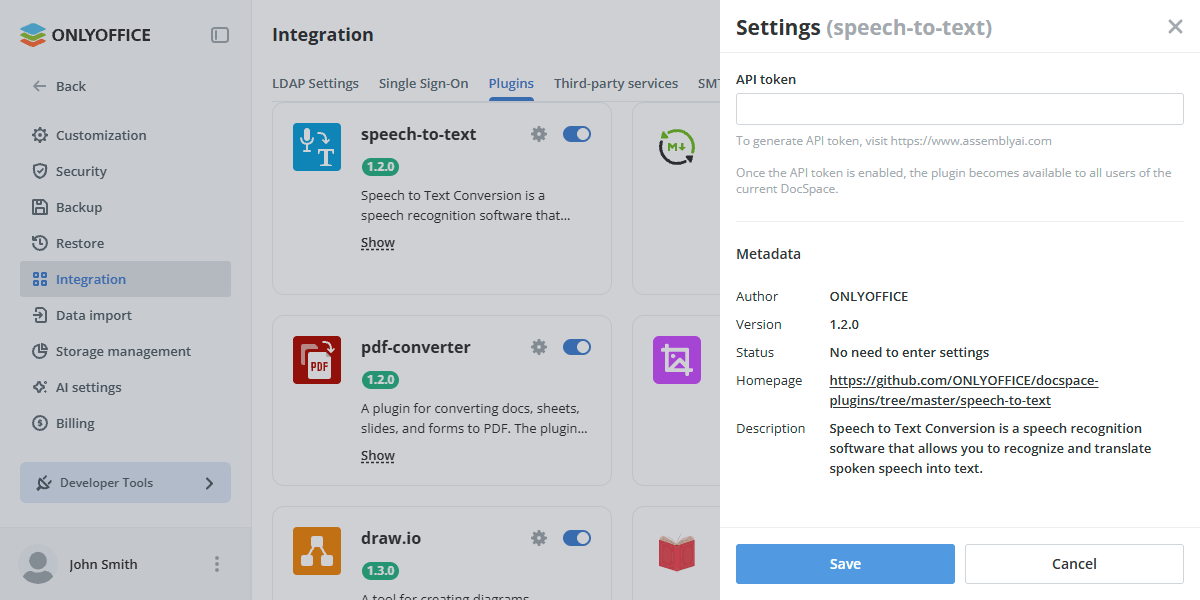
Task: Open speech-to-text settings gear
Action: coord(539,134)
